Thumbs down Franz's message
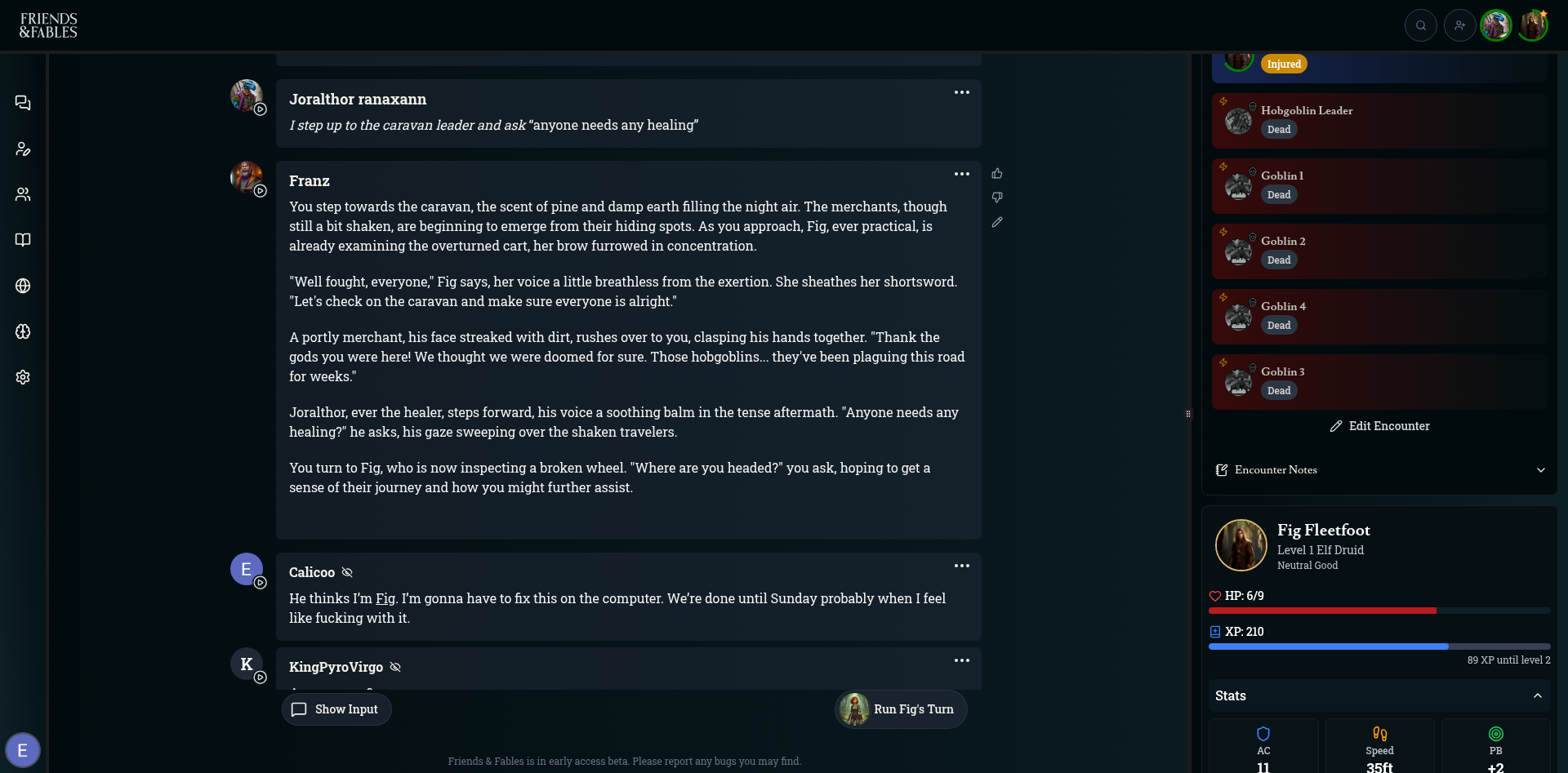Viewport: 1568px width, 773px height. coord(997,198)
